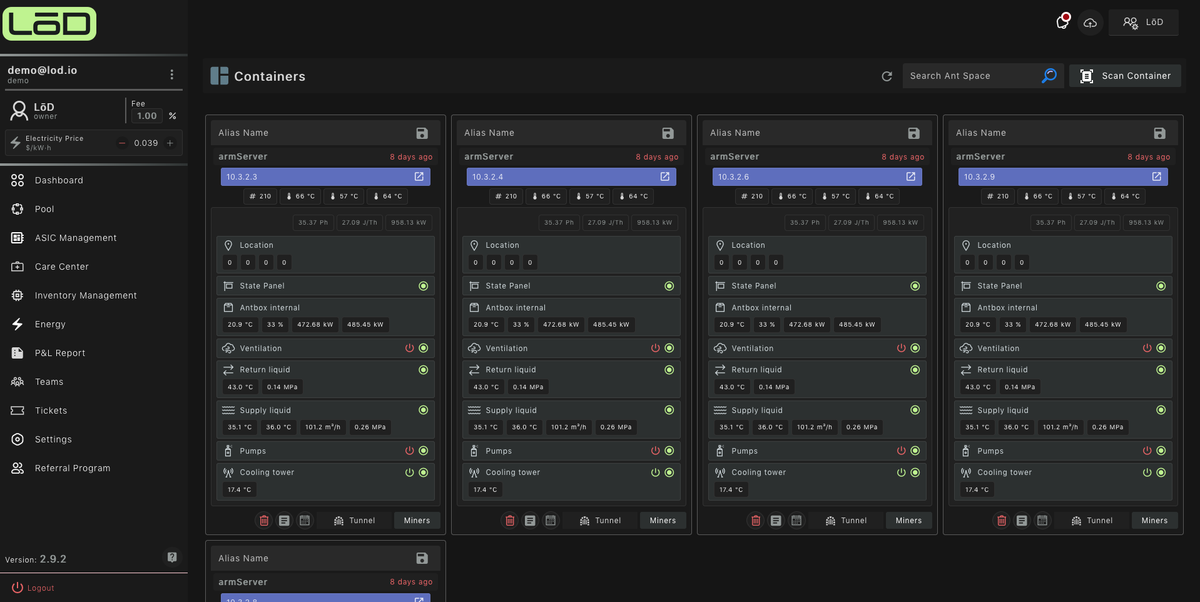Open external link icon for 10.3.2.4
This screenshot has width=1200, height=602.
[x=665, y=176]
